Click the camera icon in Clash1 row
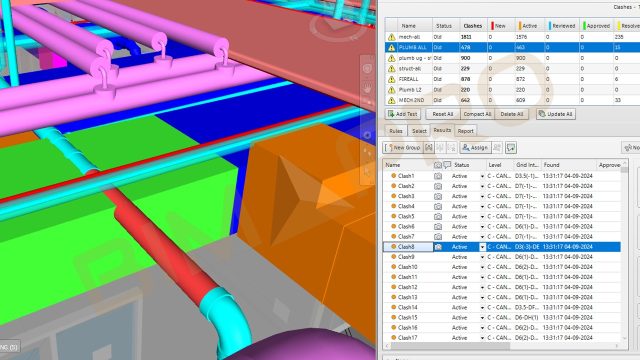Viewport: 640px width, 360px height. click(438, 176)
